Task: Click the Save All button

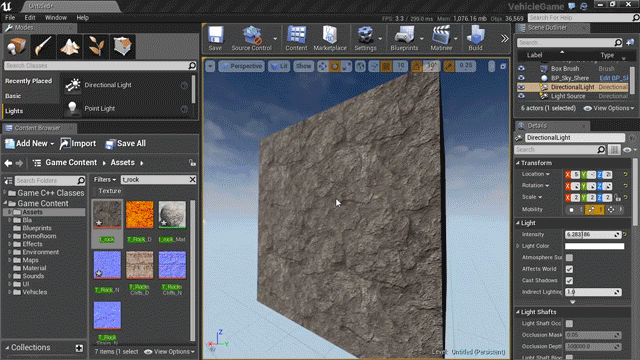Action: 125,144
